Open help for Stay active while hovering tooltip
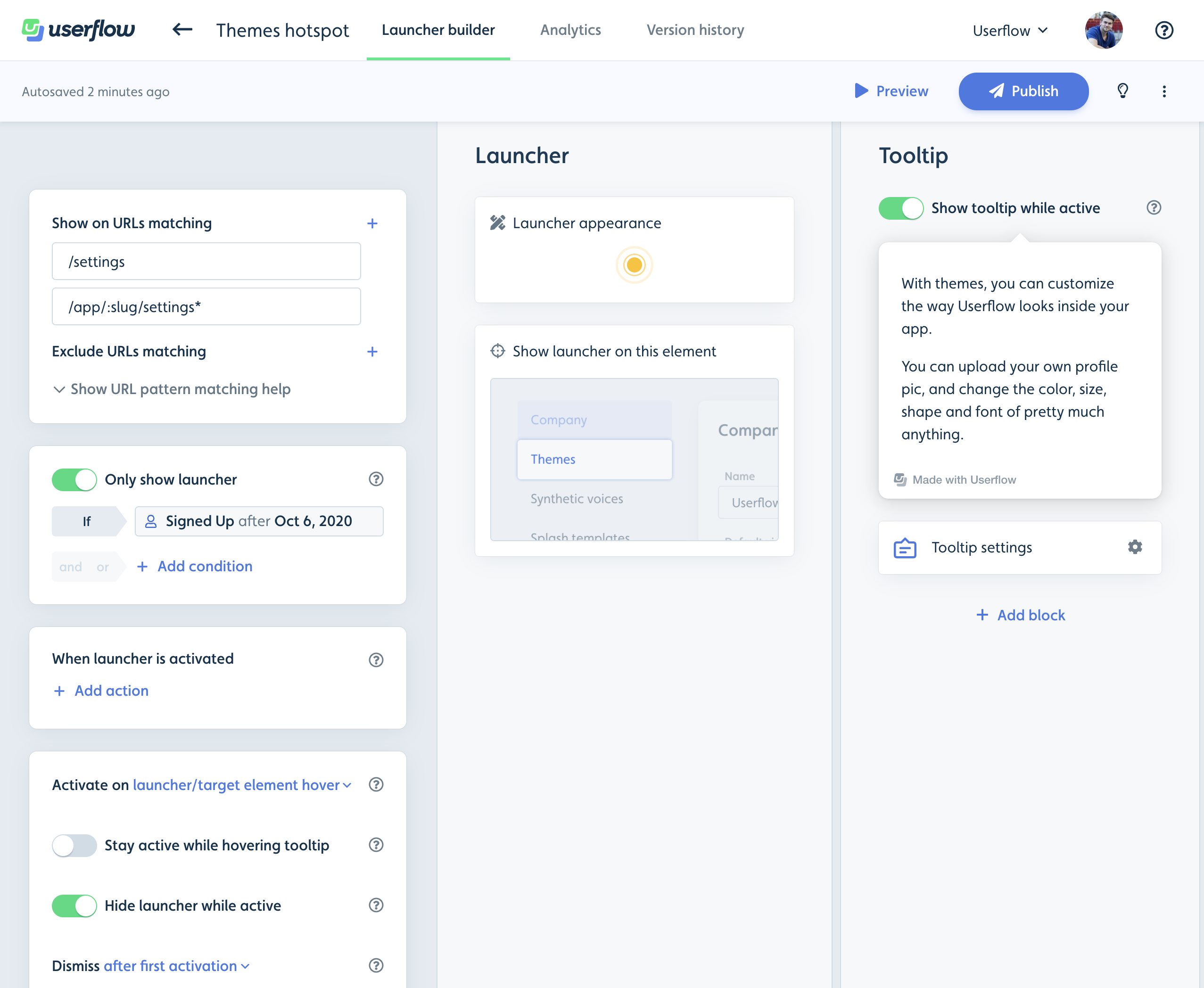The image size is (1204, 988). [376, 845]
